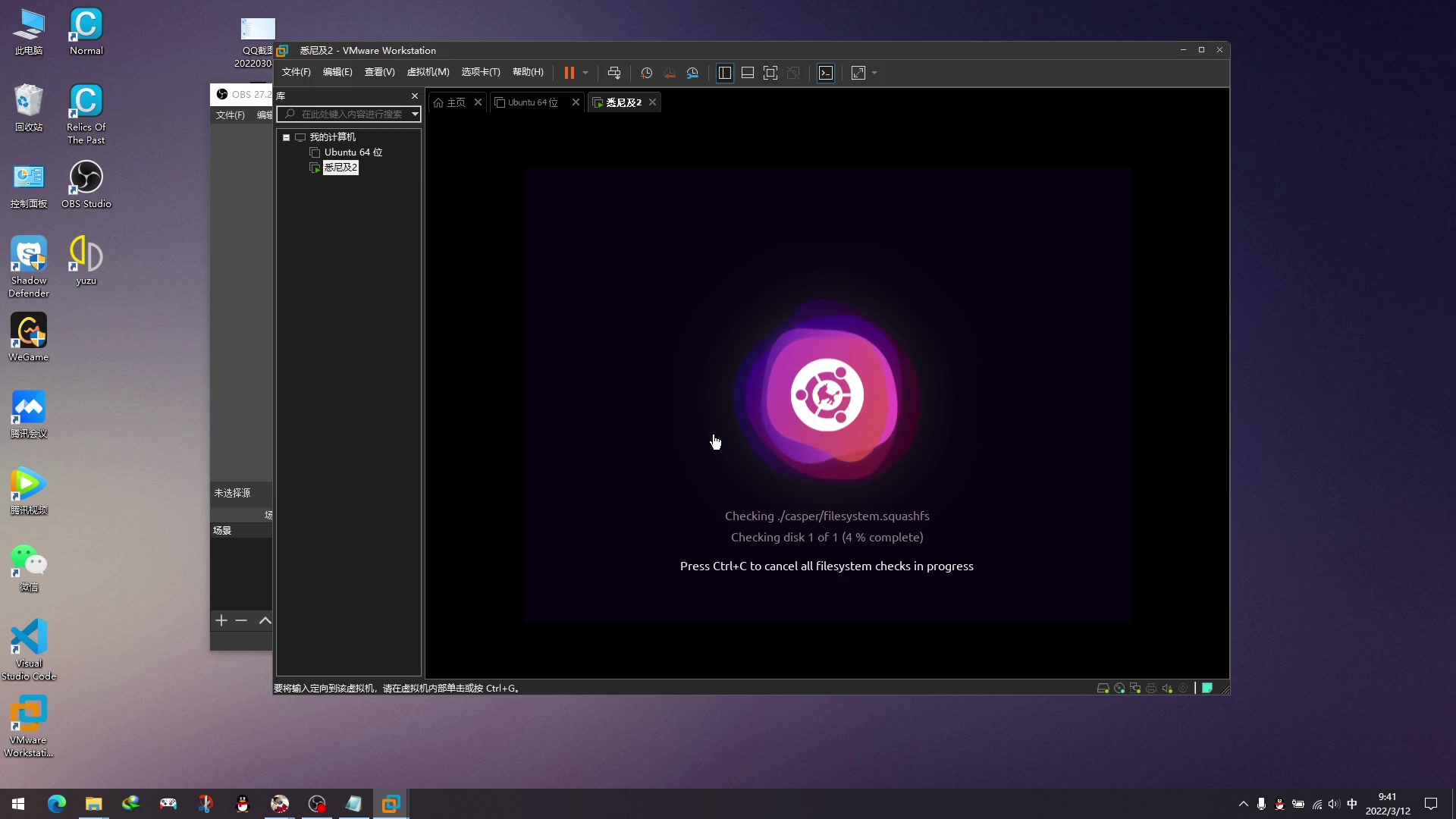The height and width of the screenshot is (819, 1456).
Task: Click the CD/DVD drive status icon
Action: click(1119, 689)
